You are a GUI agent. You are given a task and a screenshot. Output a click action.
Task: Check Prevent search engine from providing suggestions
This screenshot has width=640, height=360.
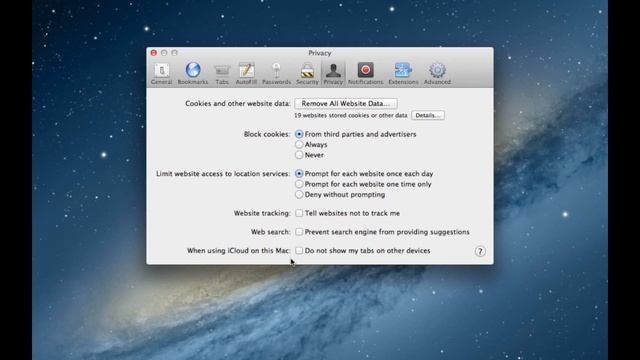point(299,232)
